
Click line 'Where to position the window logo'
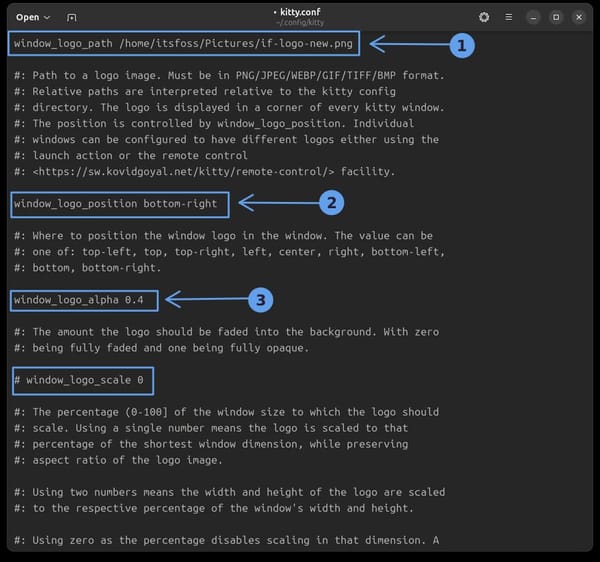[223, 236]
